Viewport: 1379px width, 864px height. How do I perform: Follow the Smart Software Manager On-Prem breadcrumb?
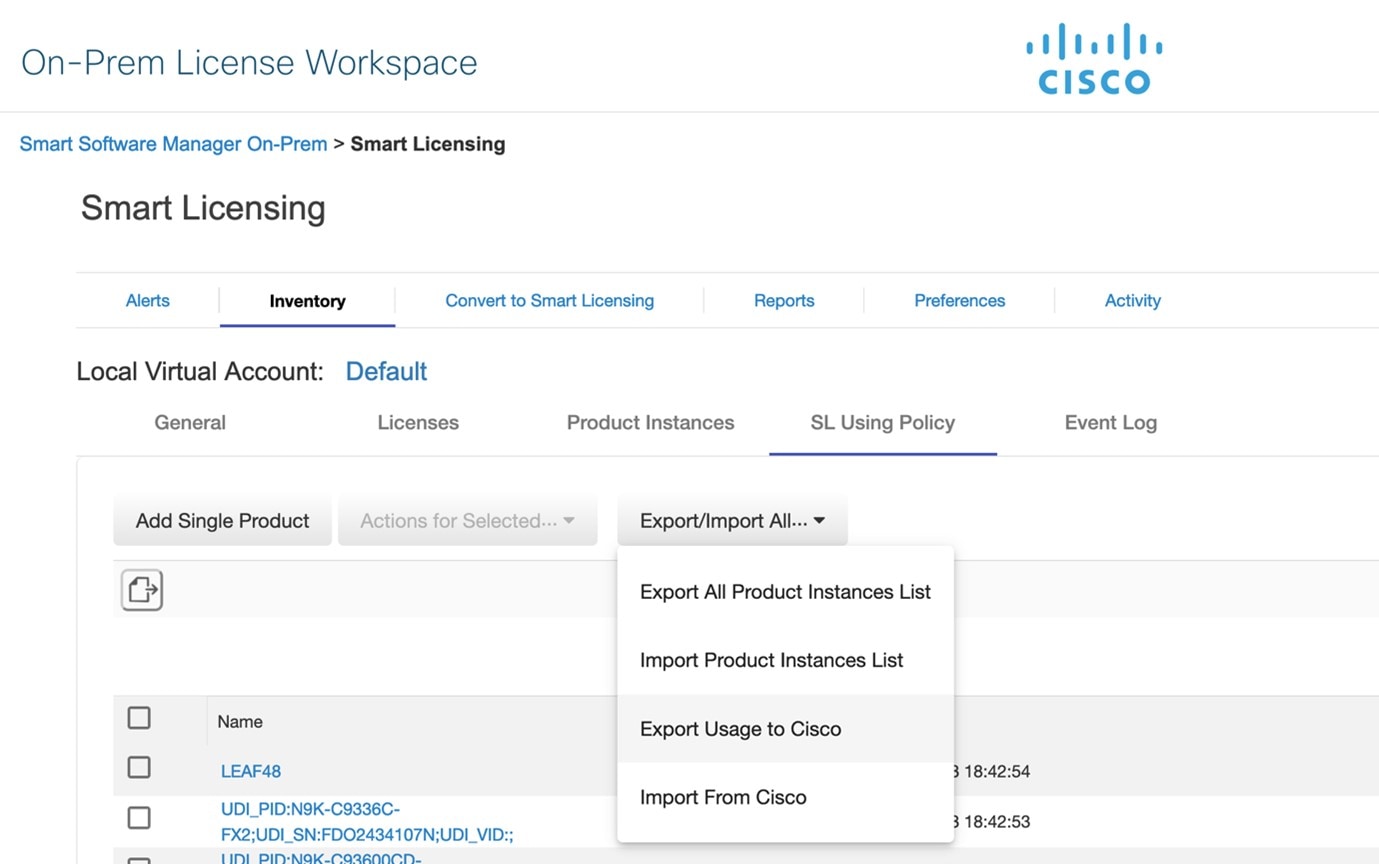click(173, 144)
